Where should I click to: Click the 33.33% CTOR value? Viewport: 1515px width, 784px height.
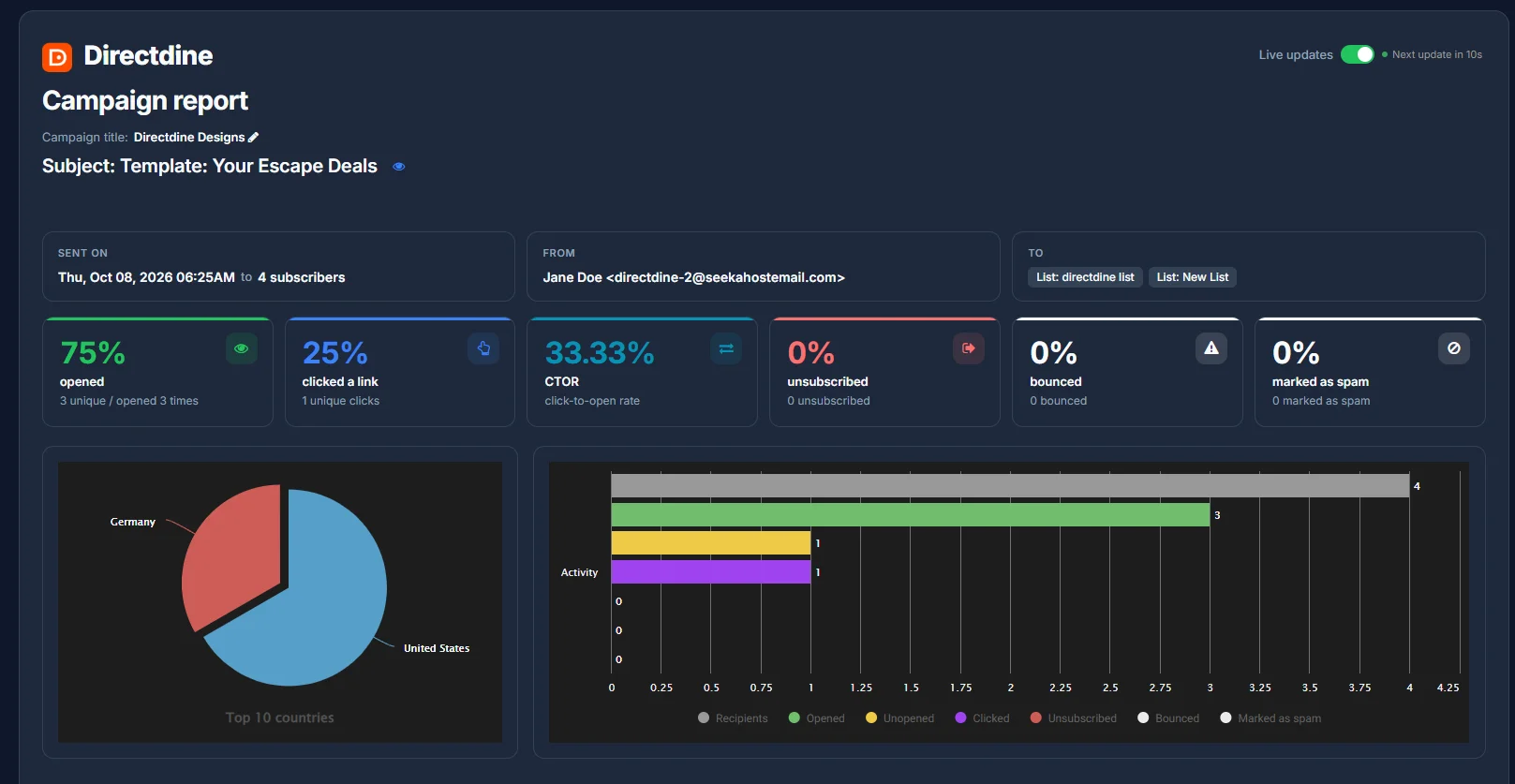click(x=600, y=353)
